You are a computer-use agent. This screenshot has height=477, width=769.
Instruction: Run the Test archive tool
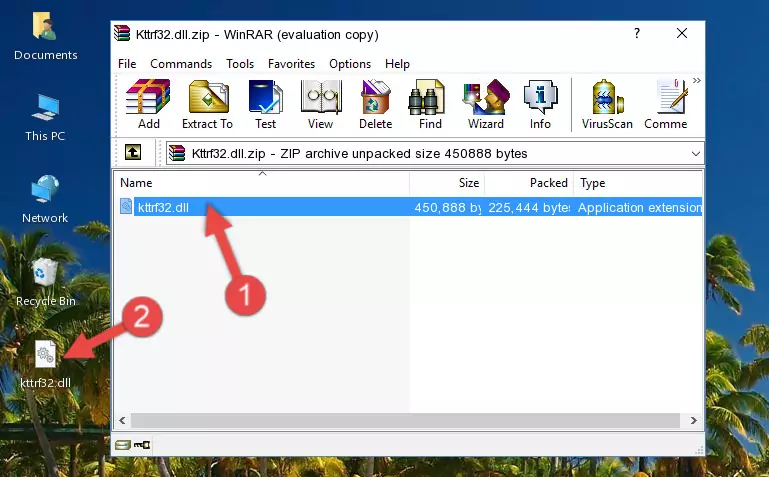pyautogui.click(x=265, y=104)
